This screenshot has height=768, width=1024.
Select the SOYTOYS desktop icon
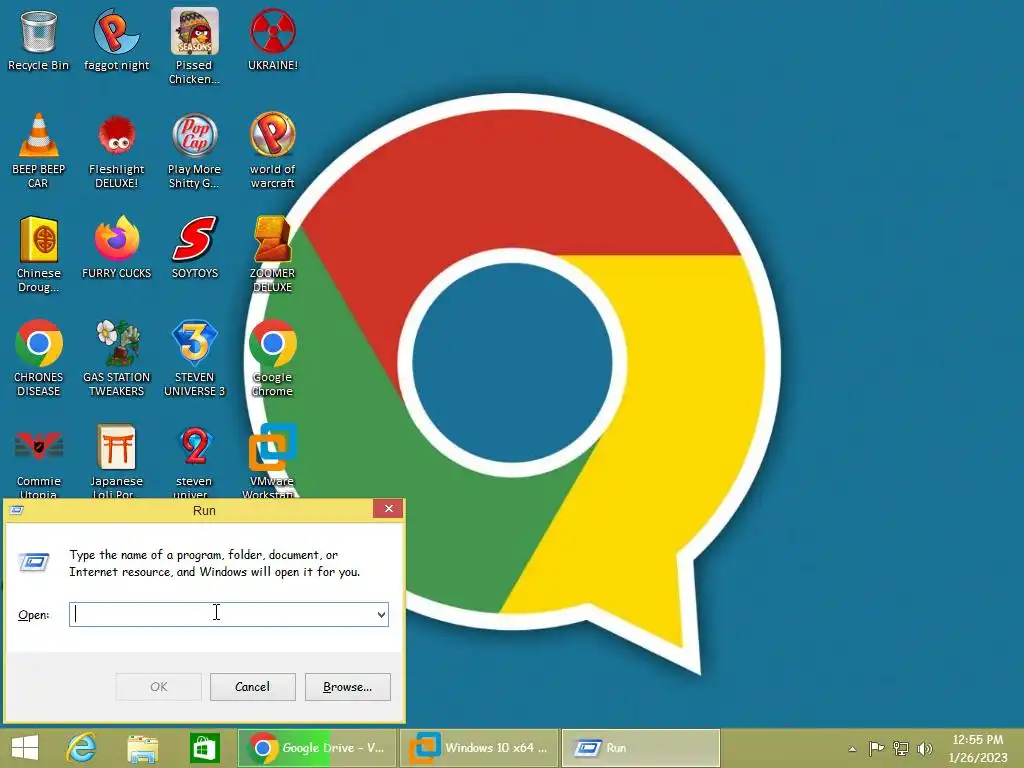point(194,248)
